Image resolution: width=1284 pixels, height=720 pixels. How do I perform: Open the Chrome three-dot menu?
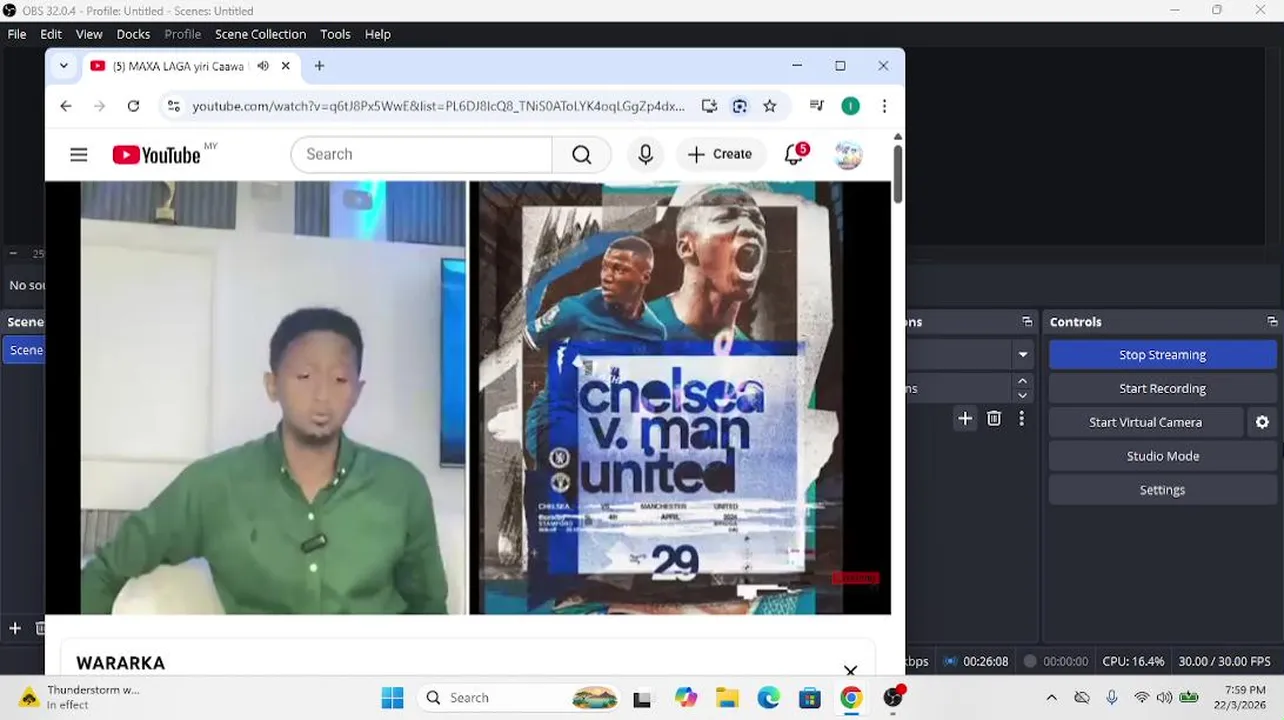coord(884,106)
